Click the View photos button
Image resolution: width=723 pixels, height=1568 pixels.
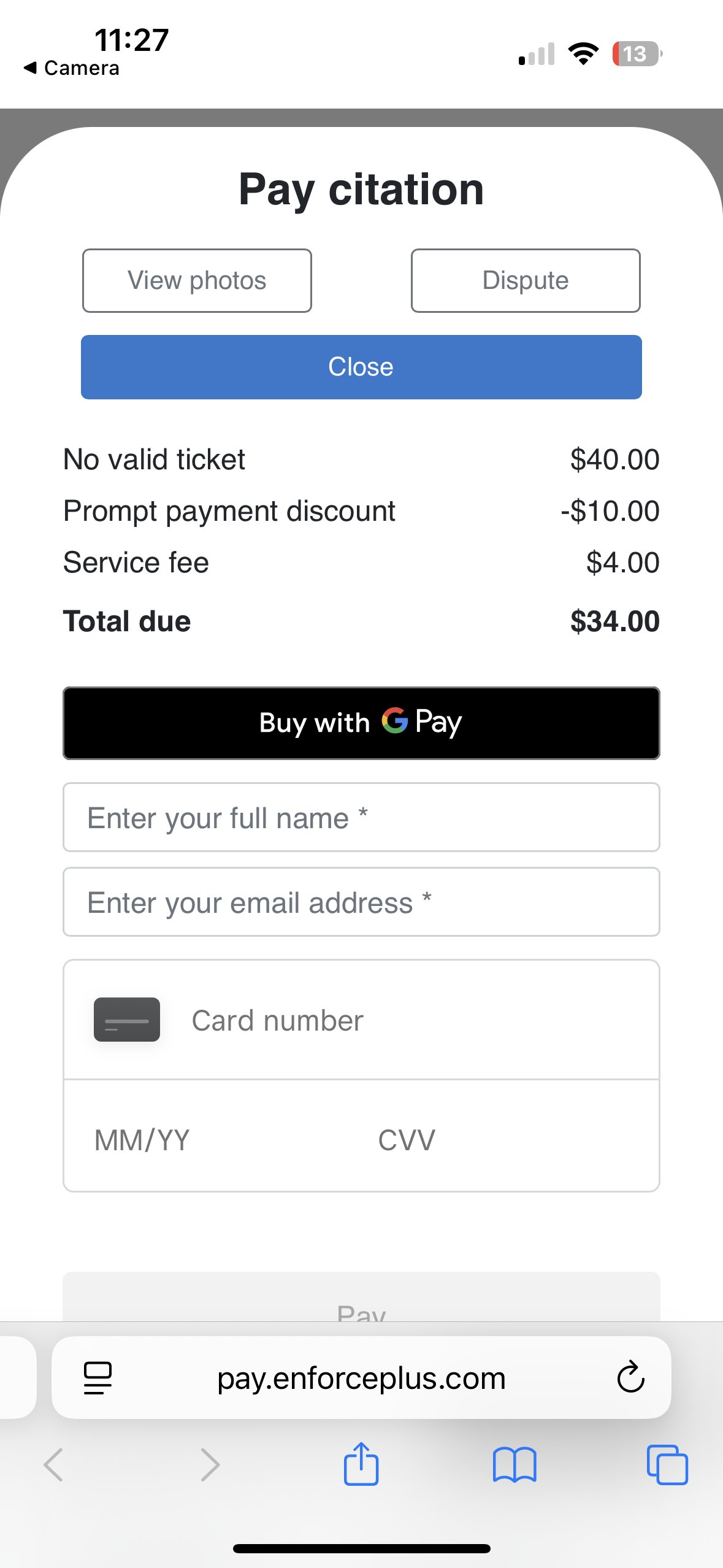click(197, 281)
